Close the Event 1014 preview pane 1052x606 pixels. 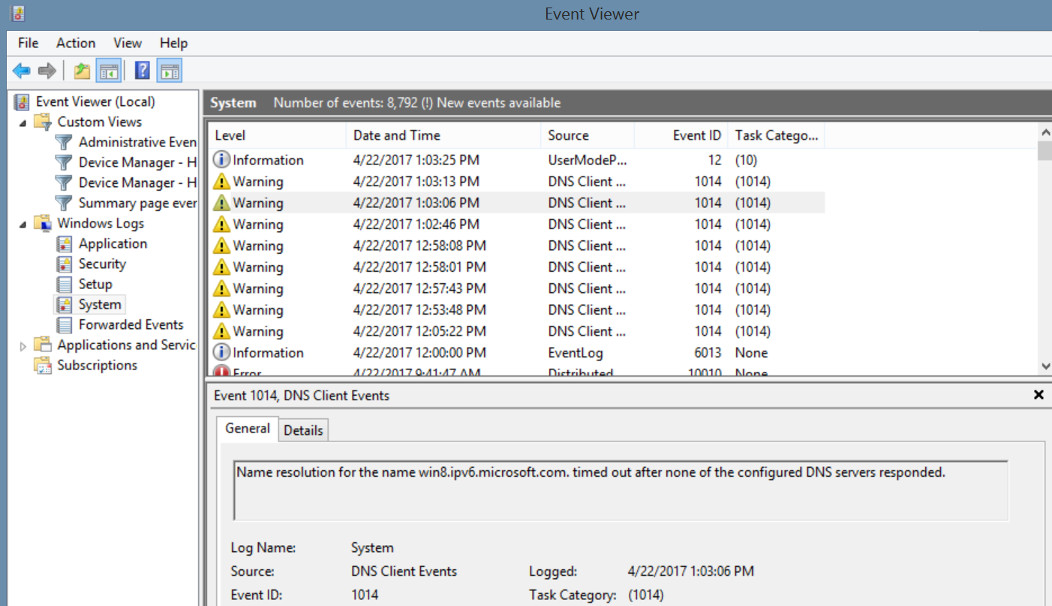[x=1039, y=395]
